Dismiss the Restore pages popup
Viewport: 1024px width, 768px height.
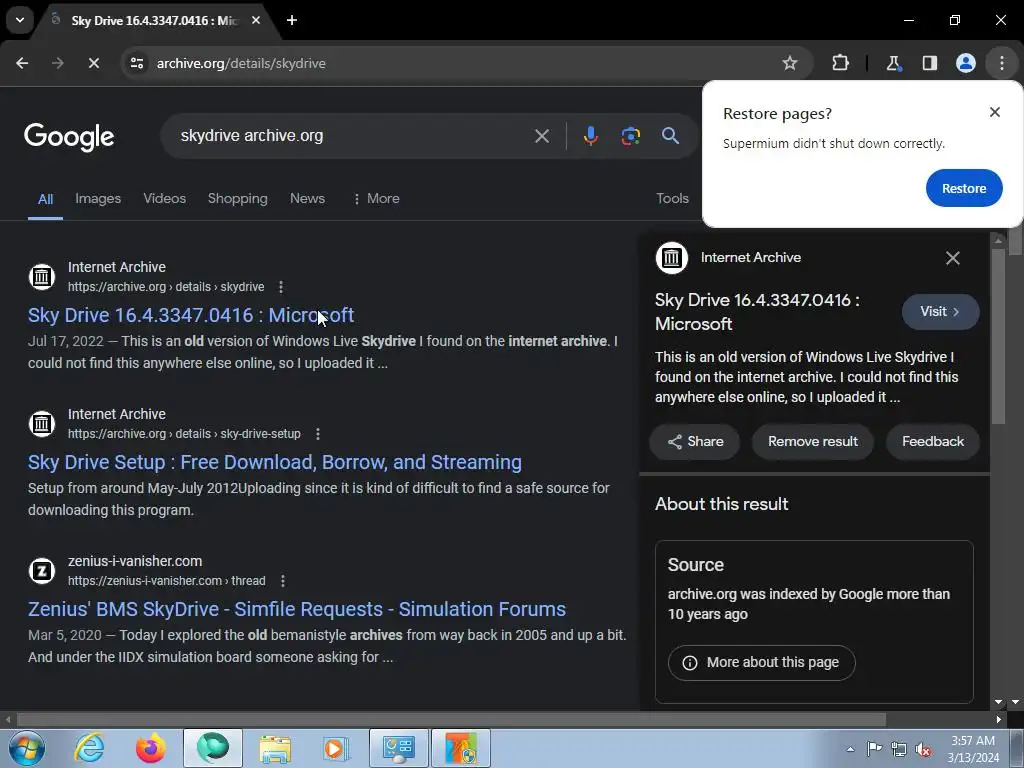coord(995,112)
